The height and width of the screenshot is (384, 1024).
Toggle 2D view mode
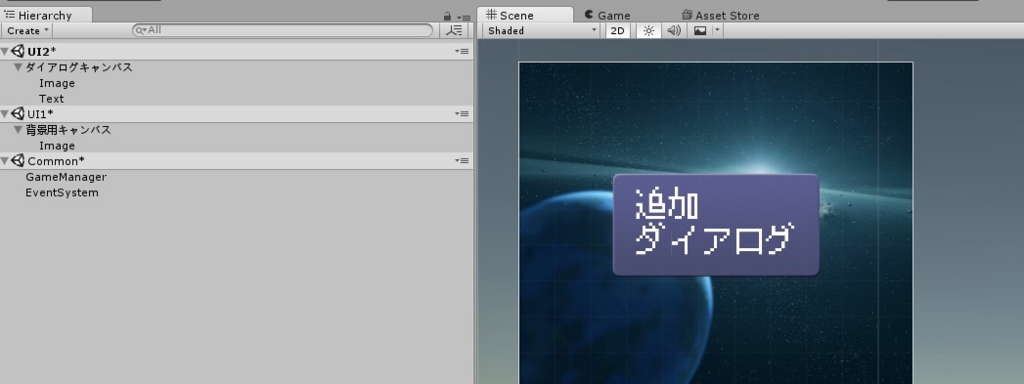pyautogui.click(x=617, y=30)
